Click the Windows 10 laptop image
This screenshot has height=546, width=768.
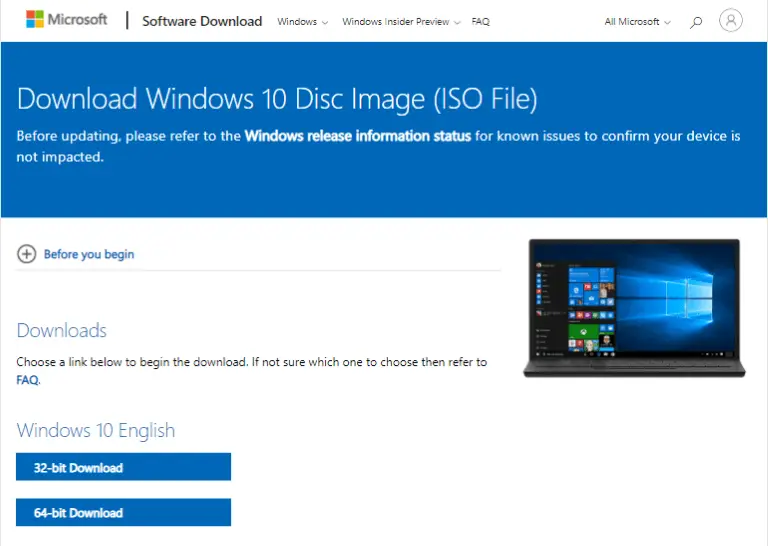pyautogui.click(x=634, y=308)
